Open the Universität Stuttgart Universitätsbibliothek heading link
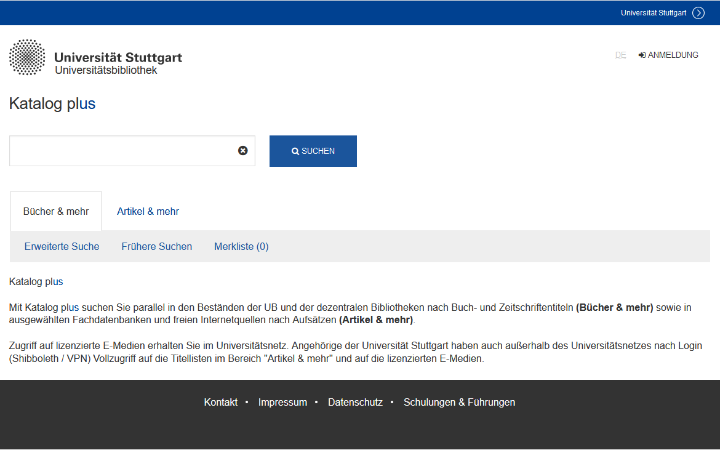Screen dimensions: 720x450 coord(118,63)
